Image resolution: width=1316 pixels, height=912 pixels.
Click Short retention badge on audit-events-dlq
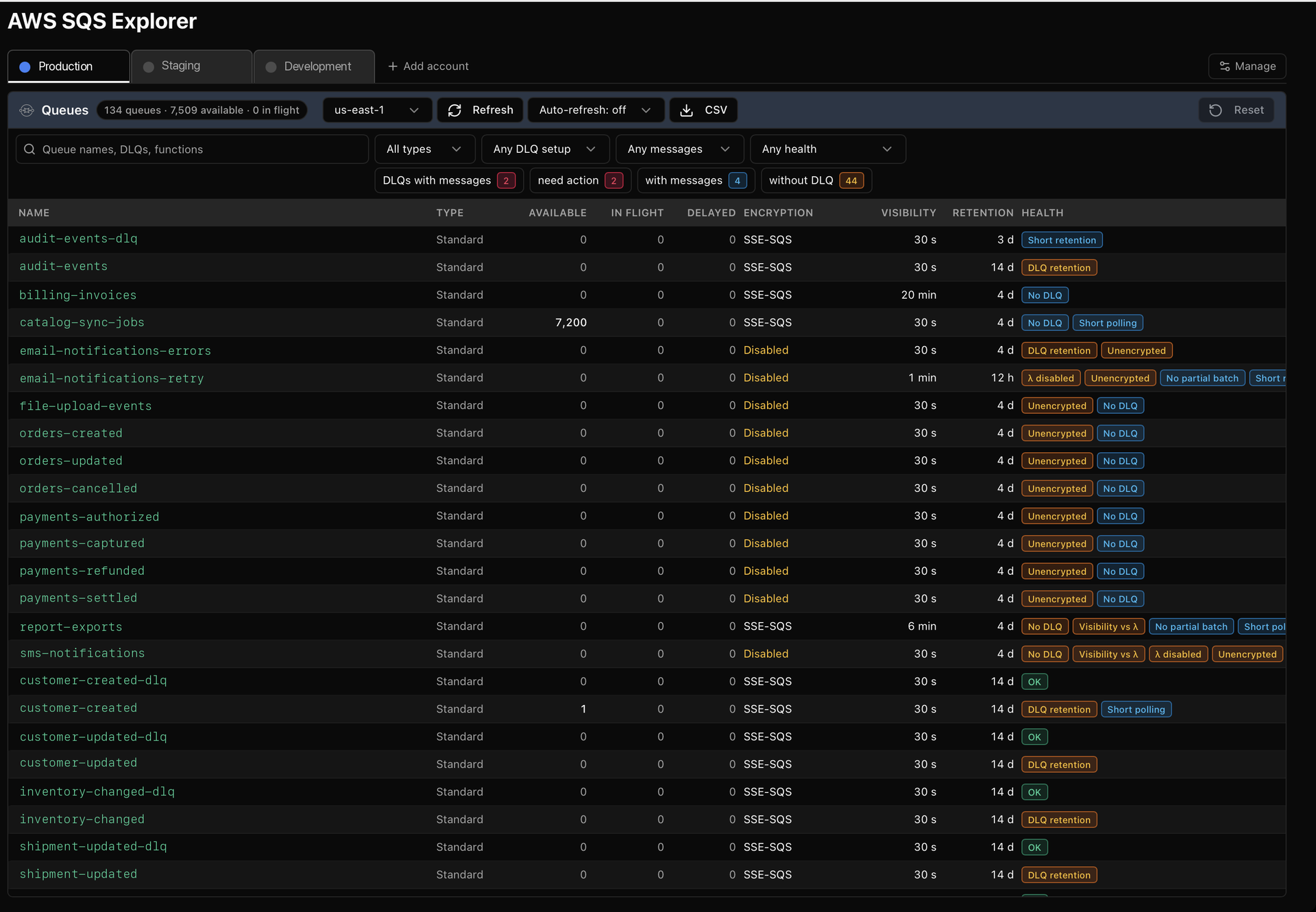tap(1062, 241)
